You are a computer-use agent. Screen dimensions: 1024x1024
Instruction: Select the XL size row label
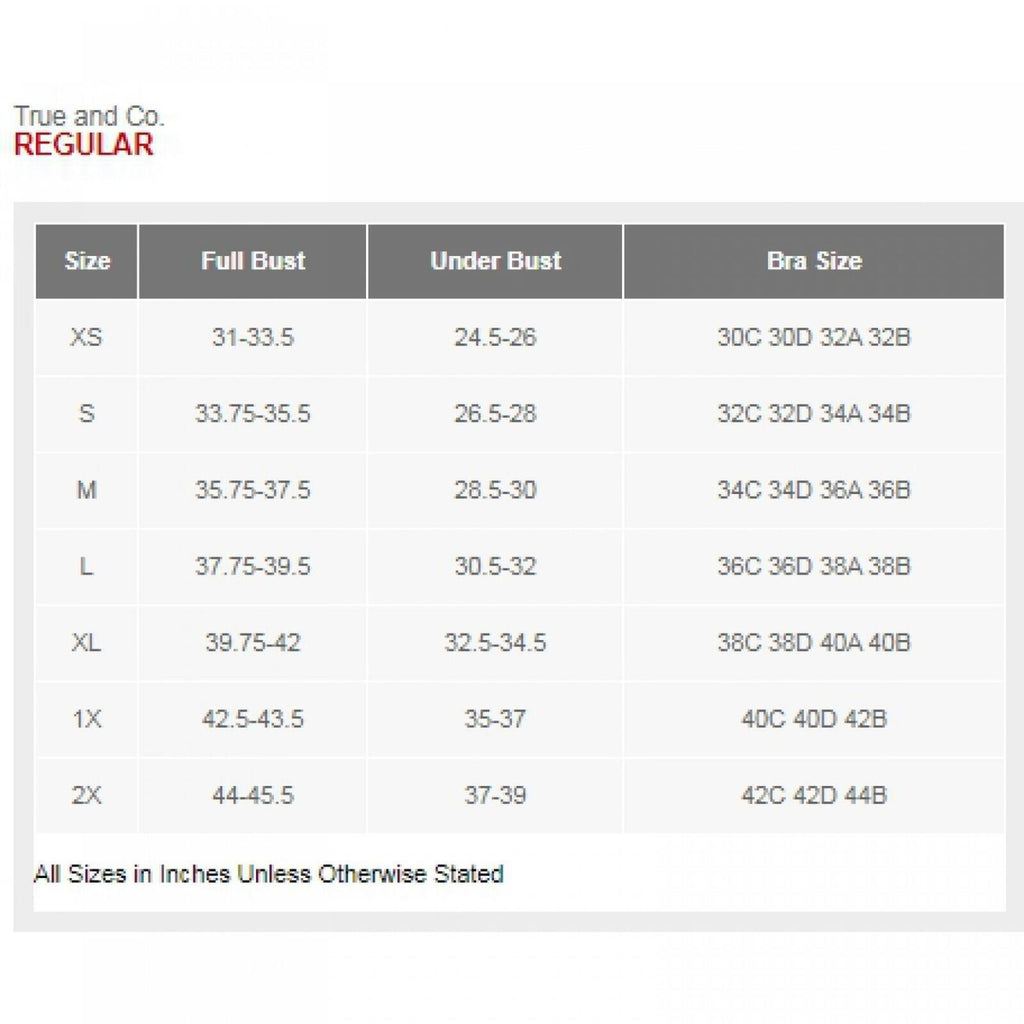[87, 642]
